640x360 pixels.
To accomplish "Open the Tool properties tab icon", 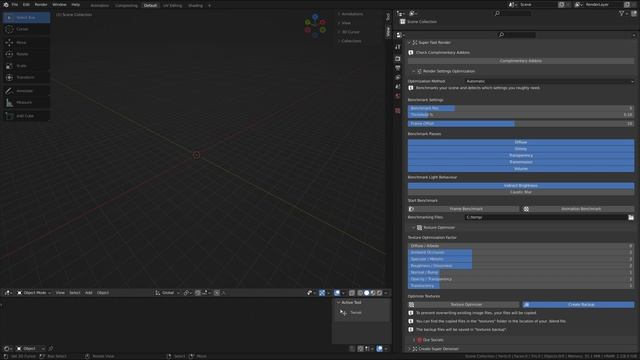I will point(398,47).
